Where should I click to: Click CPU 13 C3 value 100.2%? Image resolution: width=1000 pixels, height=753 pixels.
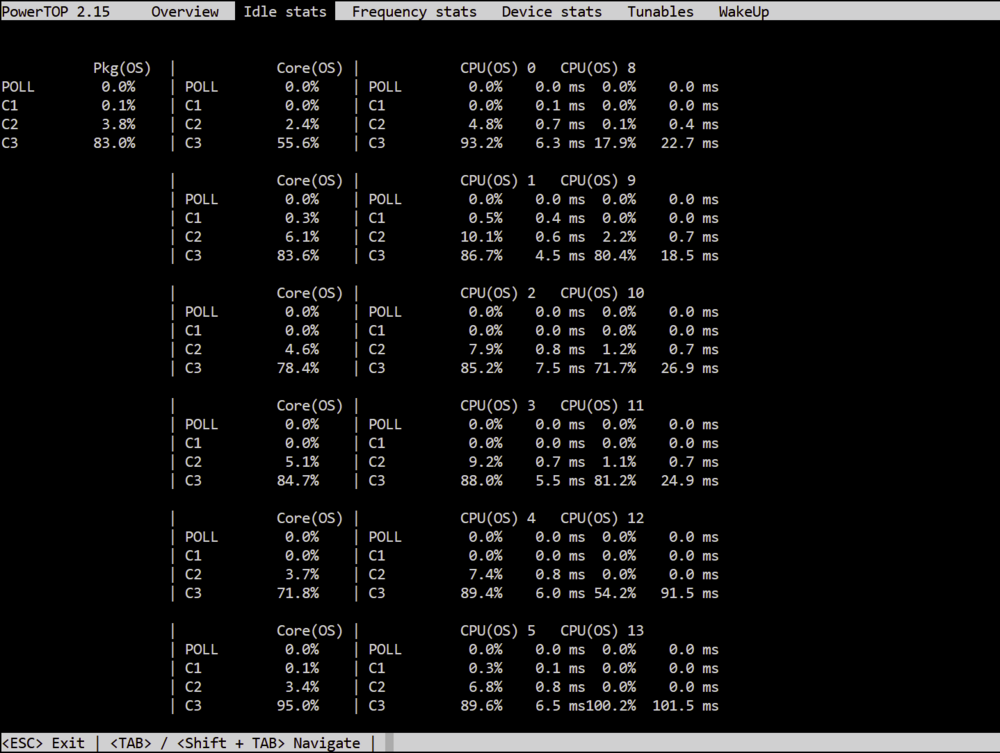[611, 706]
